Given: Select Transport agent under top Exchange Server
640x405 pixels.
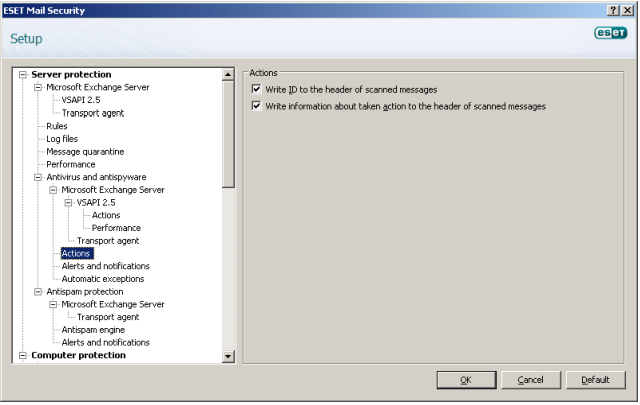Looking at the screenshot, I should point(93,113).
